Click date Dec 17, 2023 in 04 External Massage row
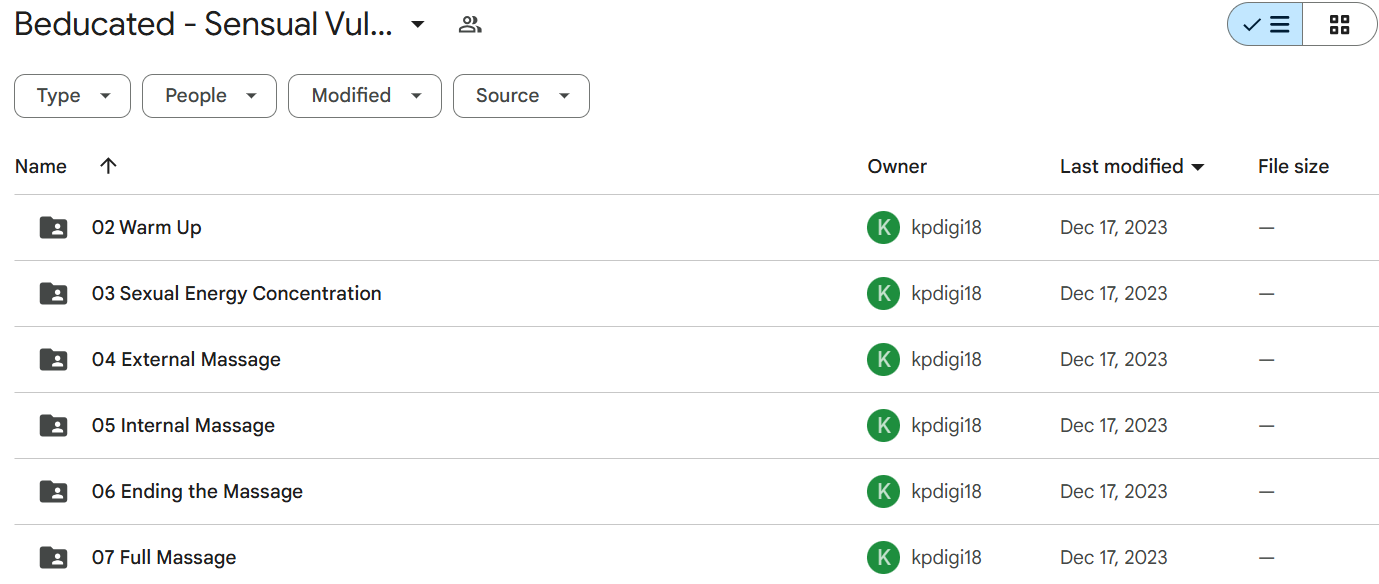 pyautogui.click(x=1114, y=360)
